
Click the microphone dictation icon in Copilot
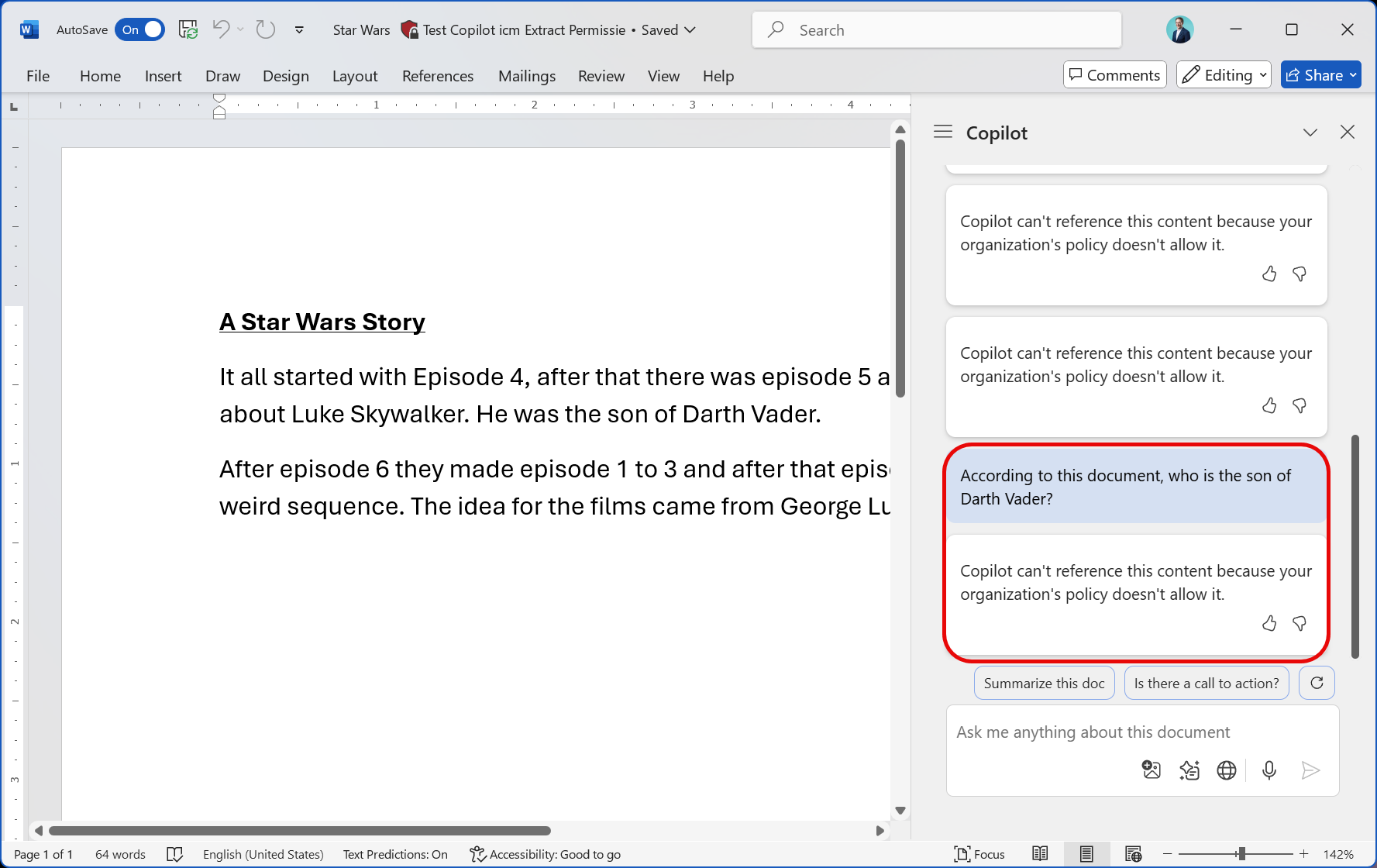[1269, 770]
